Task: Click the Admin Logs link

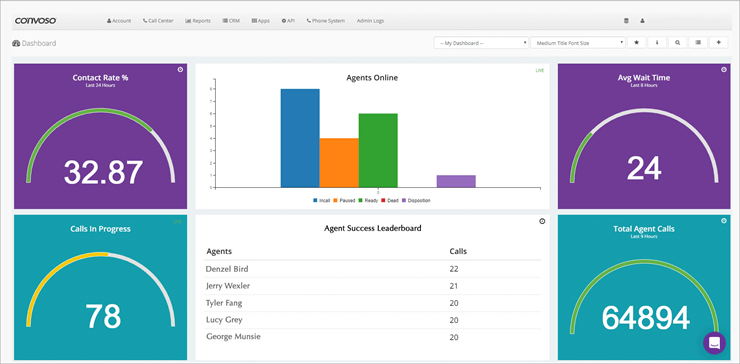Action: click(x=370, y=21)
